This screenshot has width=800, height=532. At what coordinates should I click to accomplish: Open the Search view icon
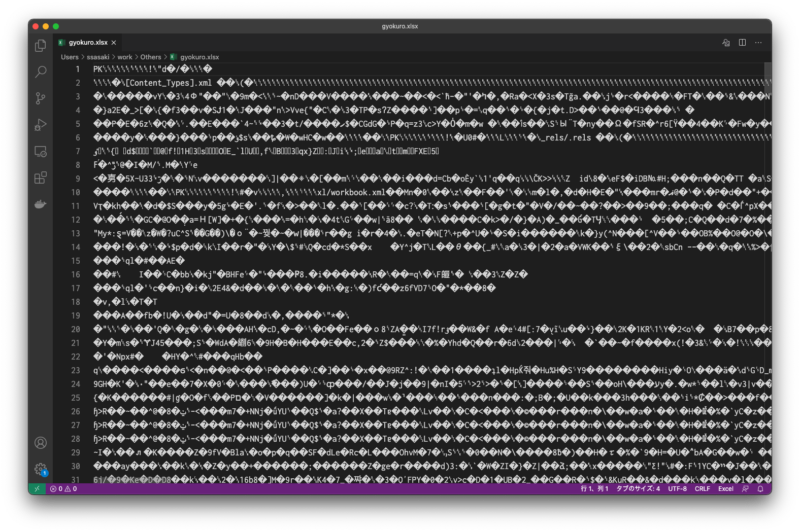(x=41, y=72)
